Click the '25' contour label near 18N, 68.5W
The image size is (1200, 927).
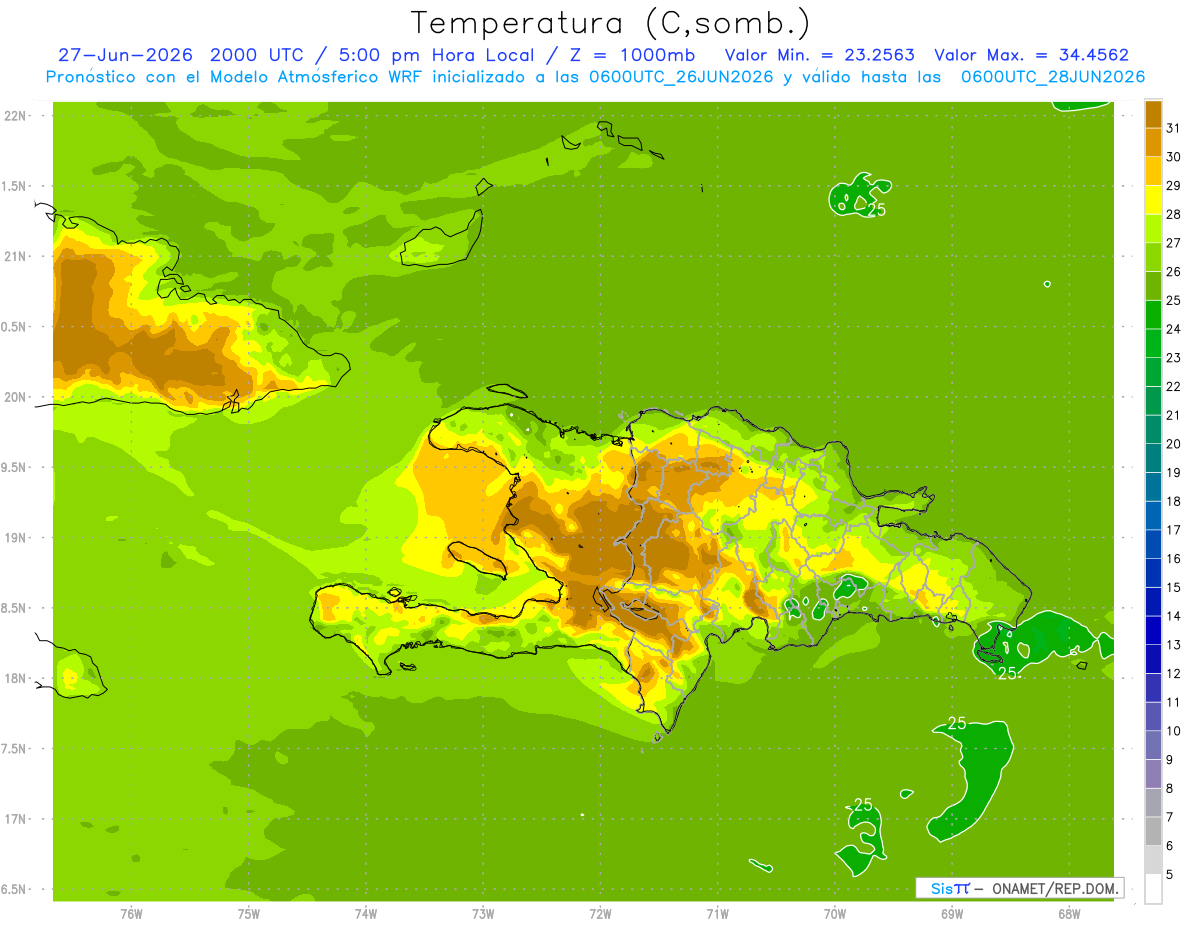[1008, 673]
